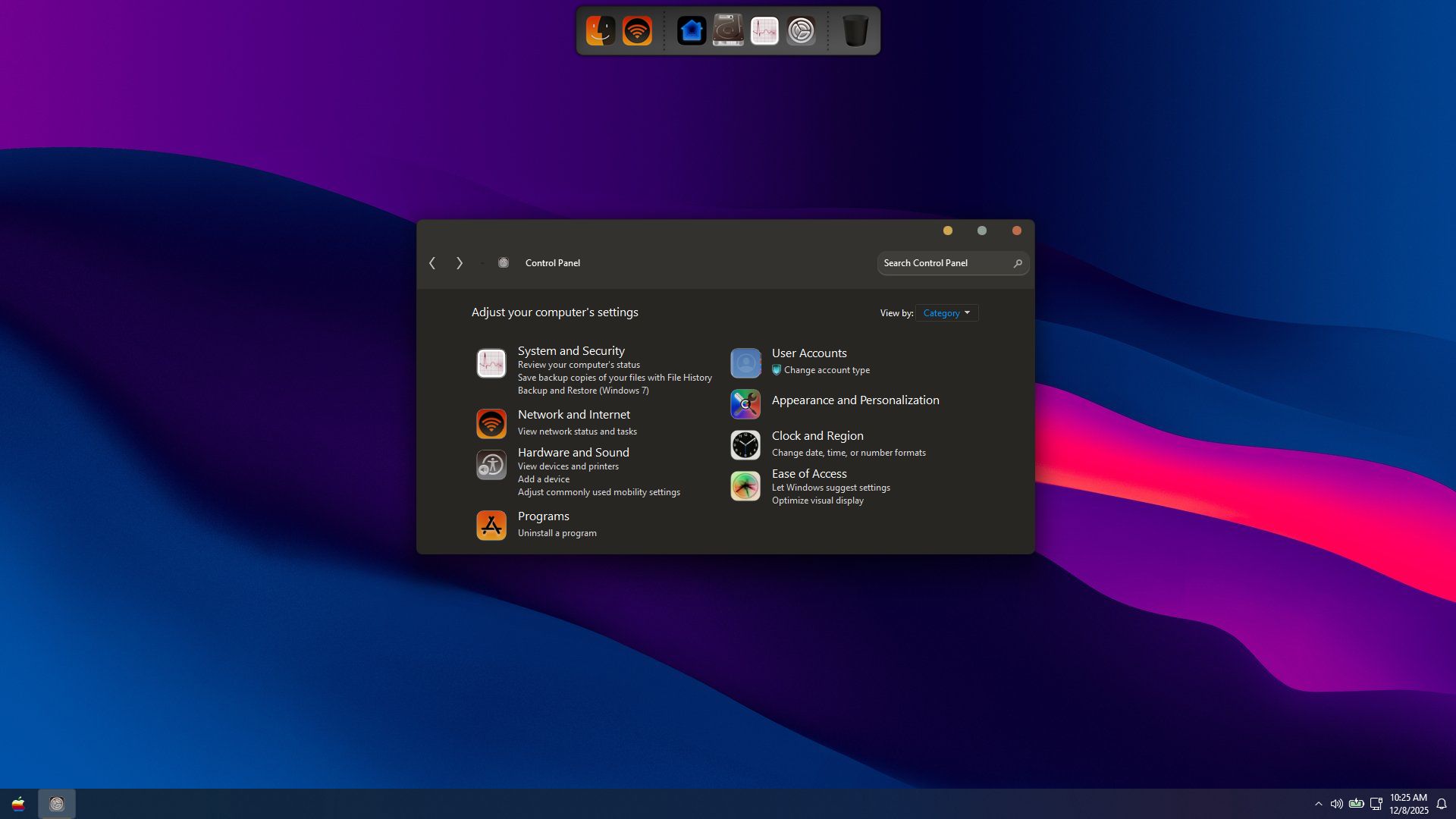Click the Clock and Region clock icon
The image size is (1456, 819).
pos(745,445)
